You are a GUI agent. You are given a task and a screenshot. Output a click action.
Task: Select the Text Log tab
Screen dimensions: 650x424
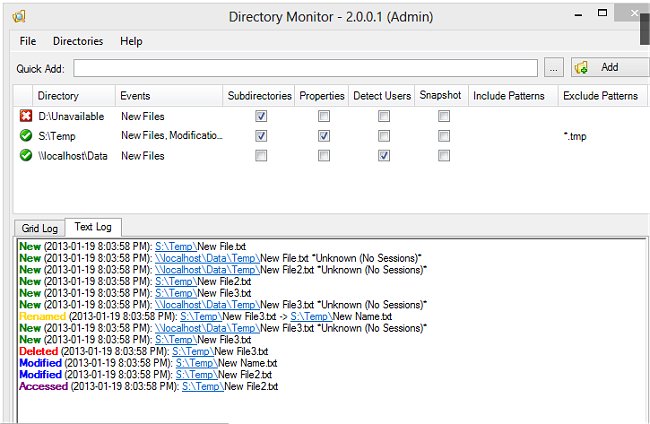click(x=93, y=228)
